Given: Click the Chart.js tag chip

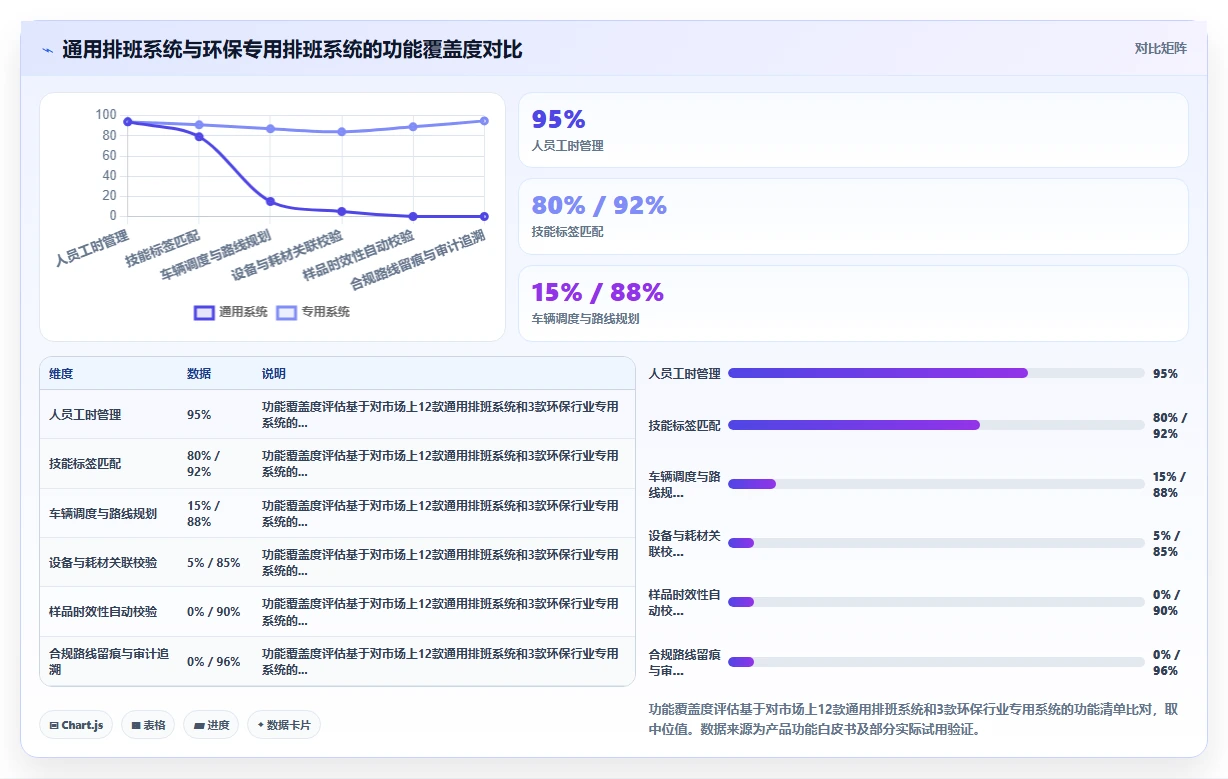Looking at the screenshot, I should point(76,725).
